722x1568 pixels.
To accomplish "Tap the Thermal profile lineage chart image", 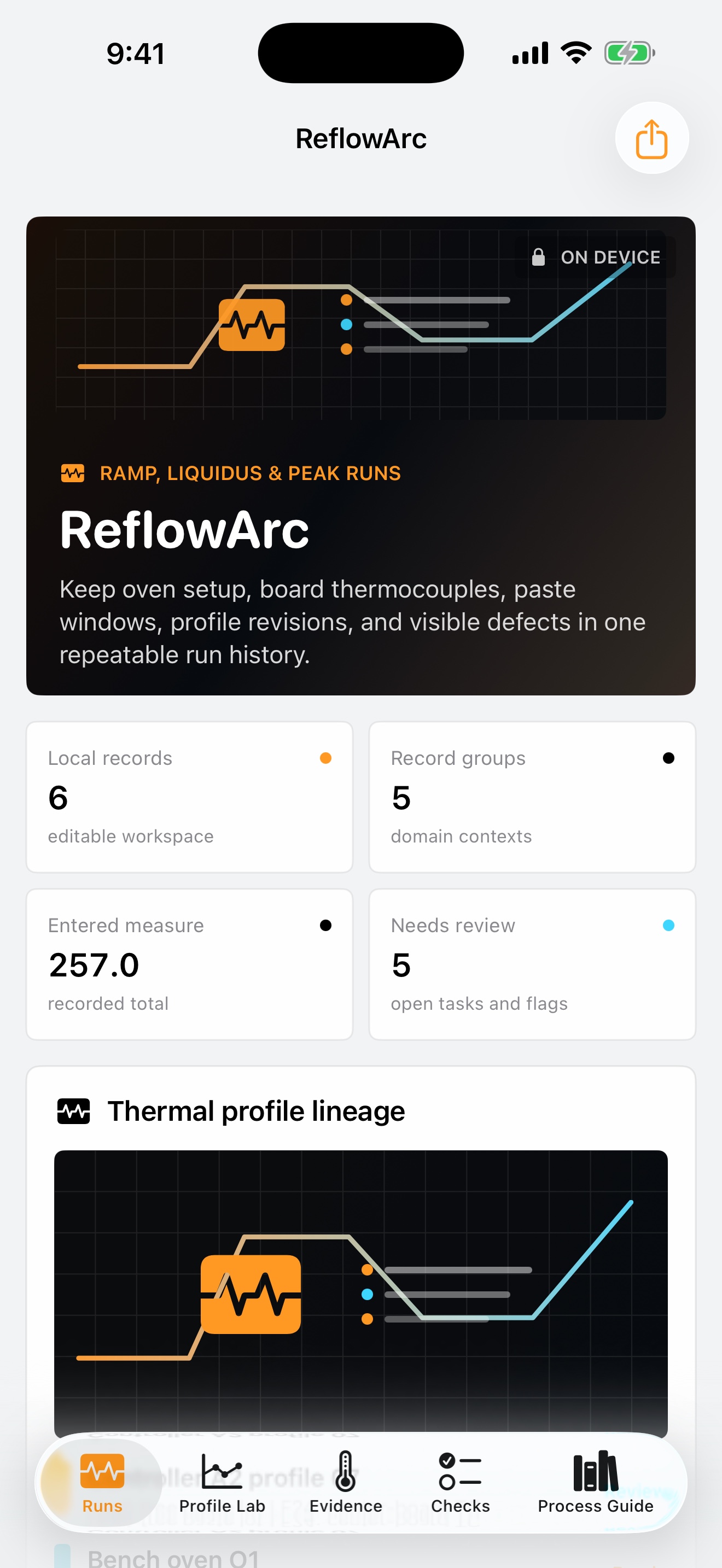I will (361, 1294).
